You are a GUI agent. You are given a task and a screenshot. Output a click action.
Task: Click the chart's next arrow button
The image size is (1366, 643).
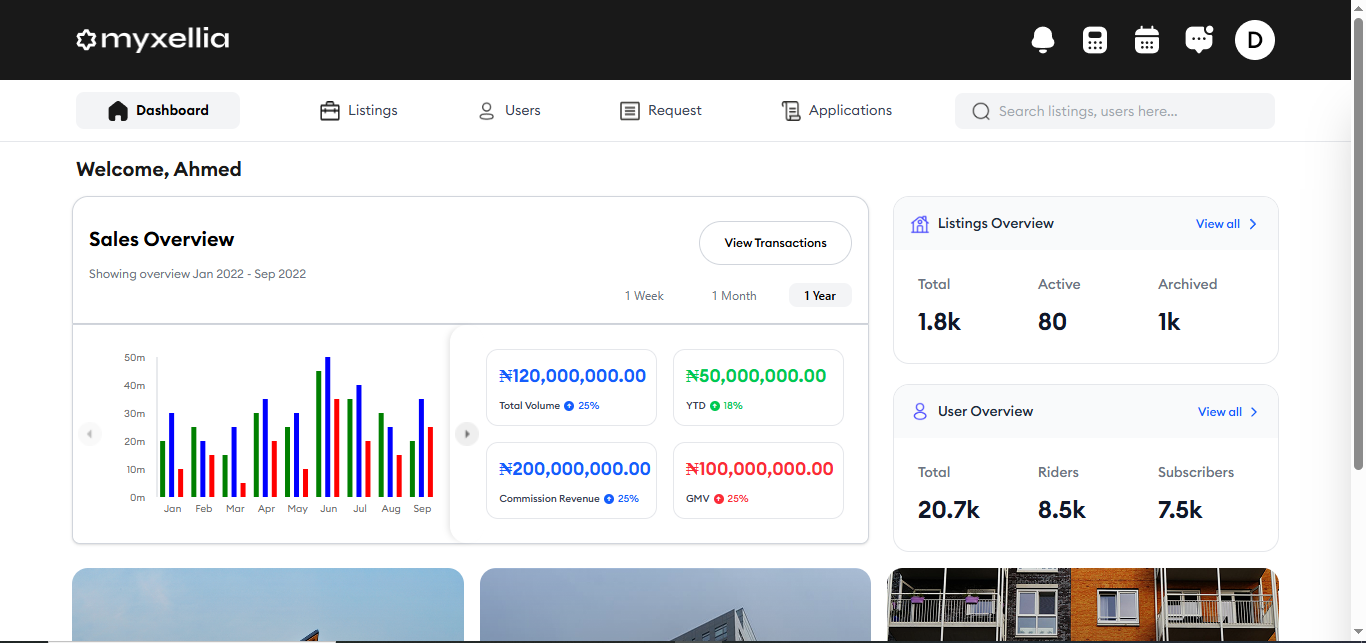click(467, 434)
